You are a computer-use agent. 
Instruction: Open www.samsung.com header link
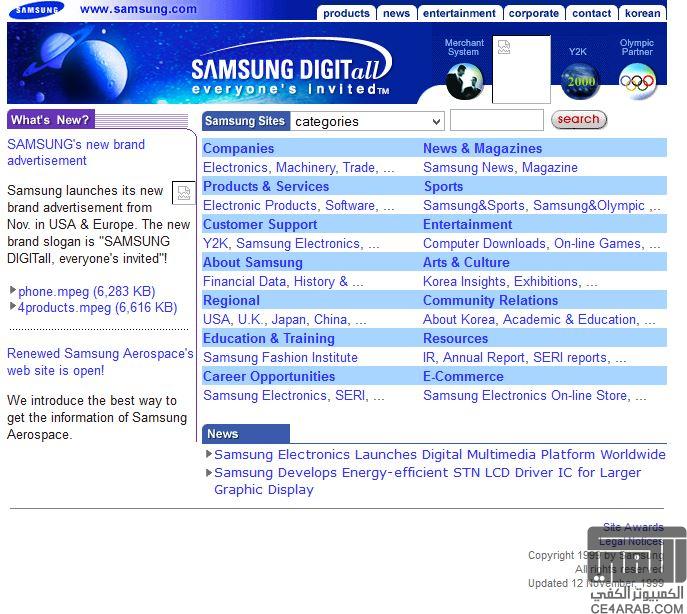tap(138, 9)
